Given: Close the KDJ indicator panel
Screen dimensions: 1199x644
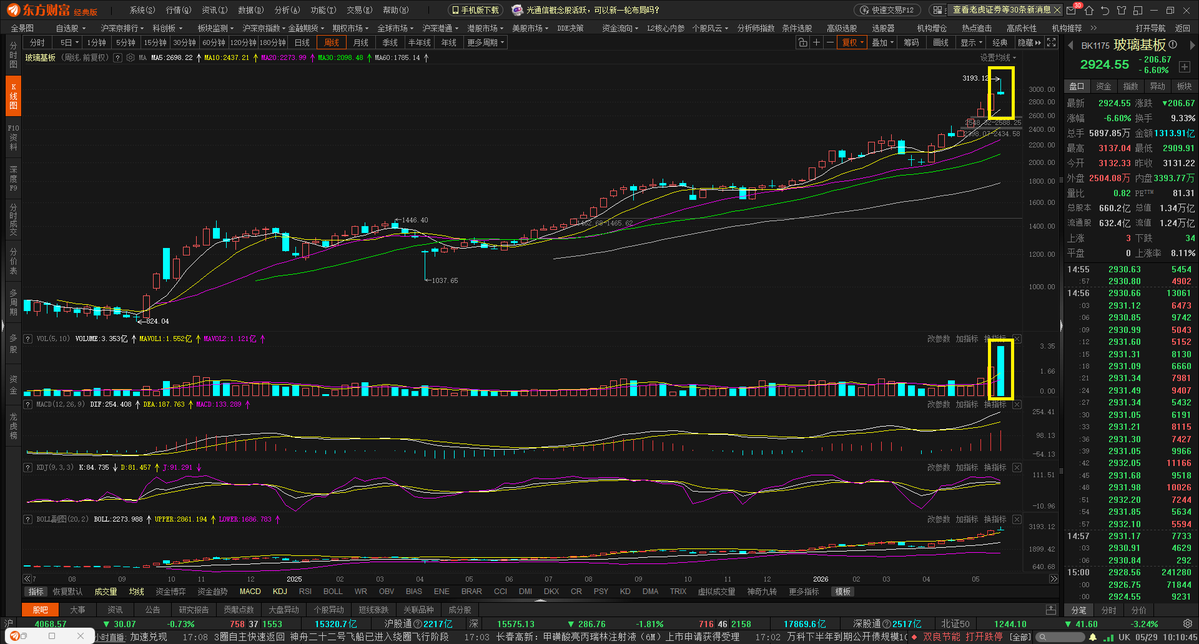Looking at the screenshot, I should click(x=1016, y=467).
